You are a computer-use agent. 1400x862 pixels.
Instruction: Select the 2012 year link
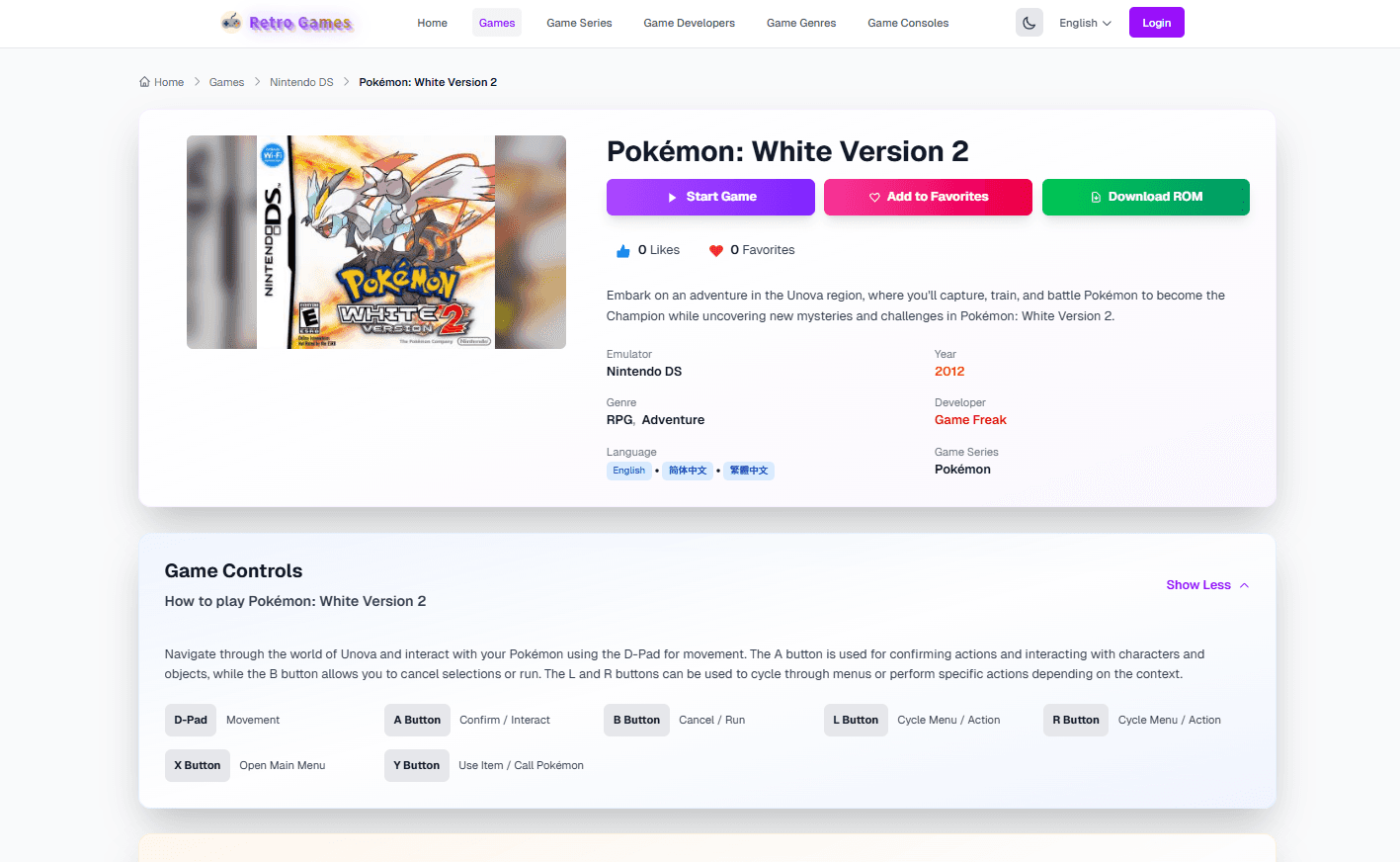coord(949,372)
